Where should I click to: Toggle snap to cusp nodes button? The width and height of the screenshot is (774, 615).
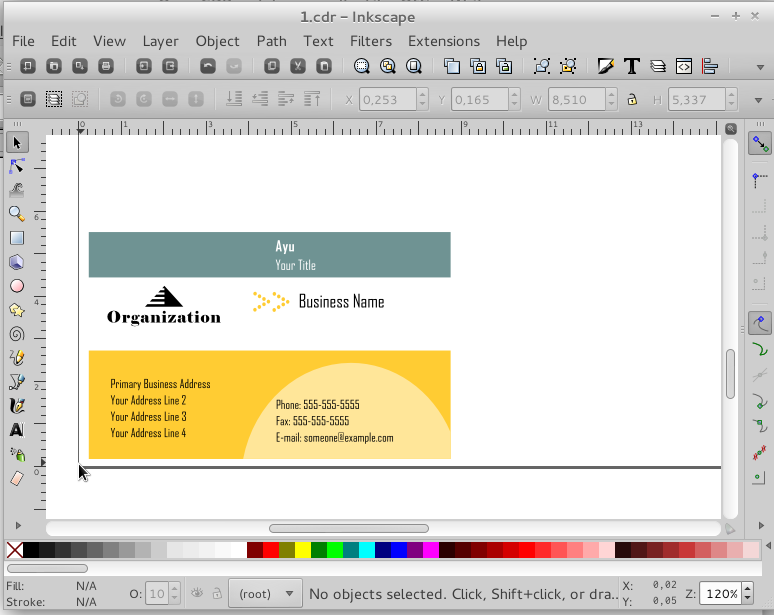point(760,400)
